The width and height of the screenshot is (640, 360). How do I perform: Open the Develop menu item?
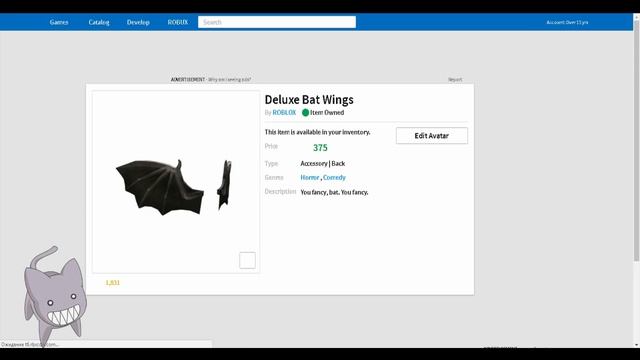(x=138, y=22)
